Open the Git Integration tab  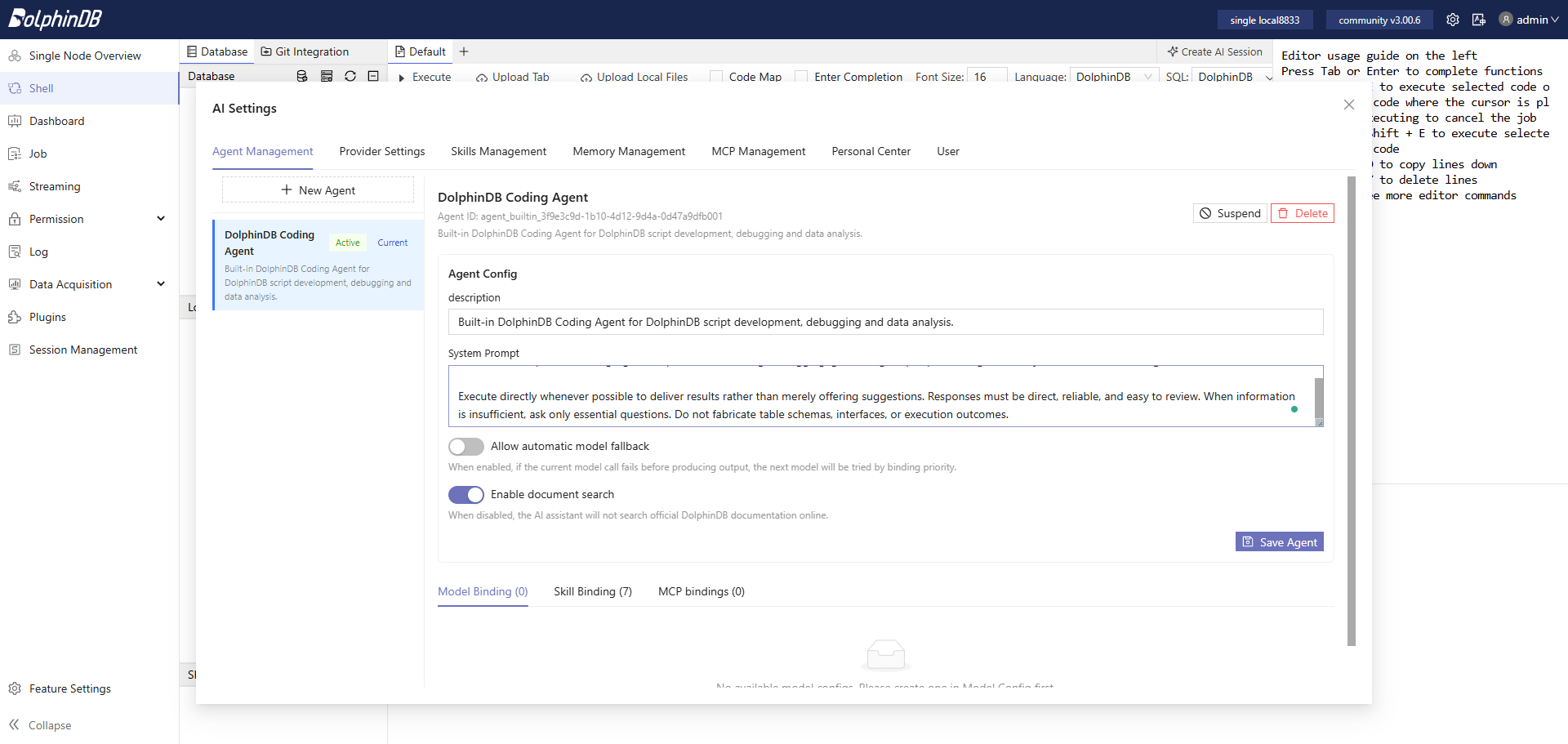click(x=305, y=51)
